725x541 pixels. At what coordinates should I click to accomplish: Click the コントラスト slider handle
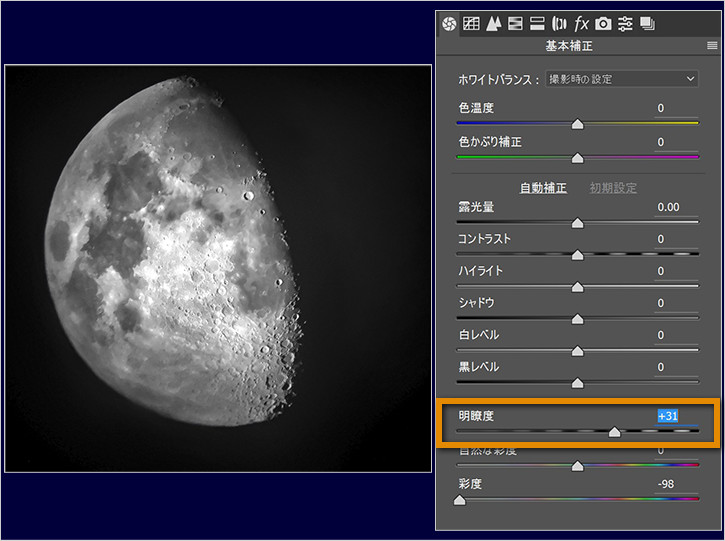[578, 255]
